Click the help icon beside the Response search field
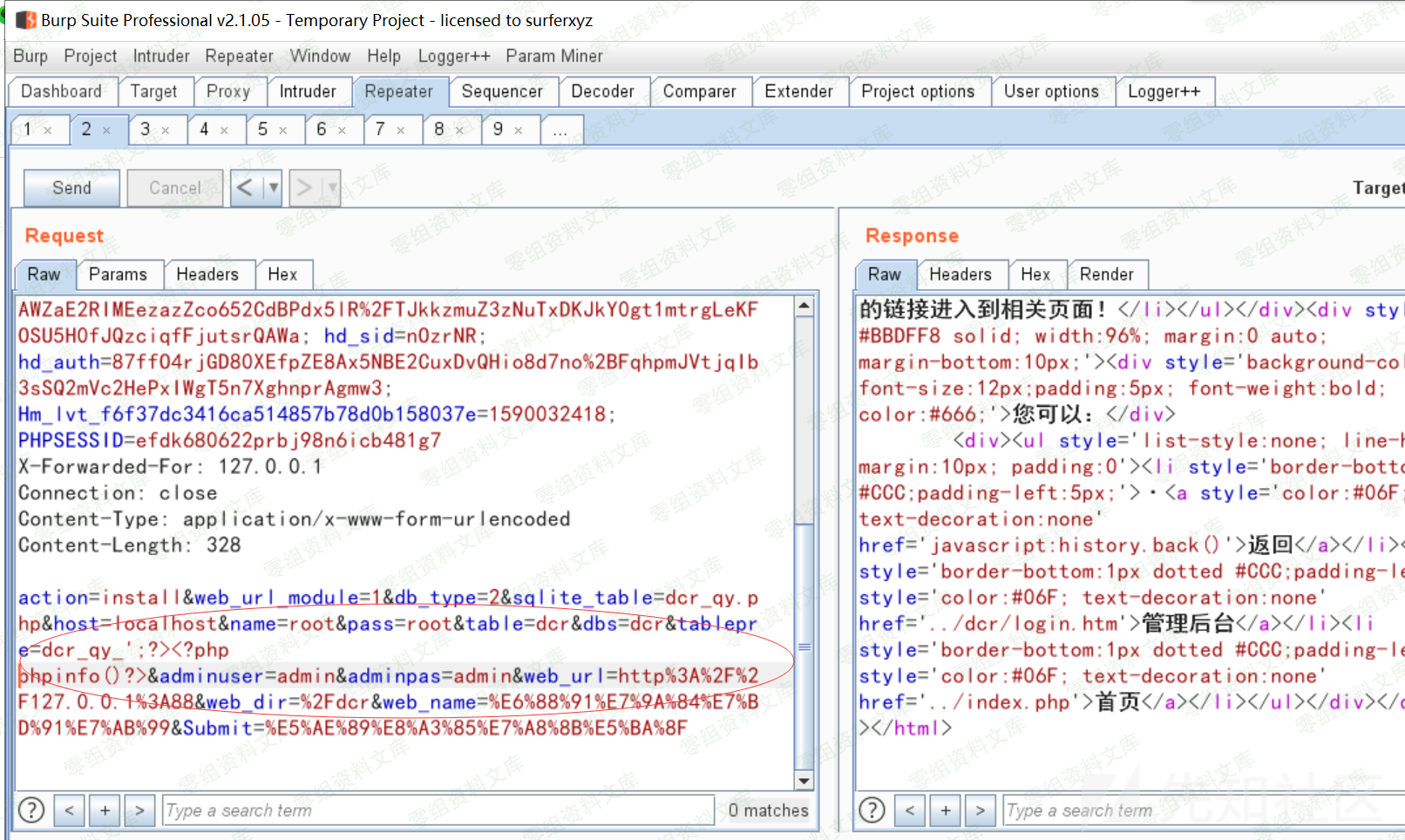The height and width of the screenshot is (840, 1405). point(872,810)
